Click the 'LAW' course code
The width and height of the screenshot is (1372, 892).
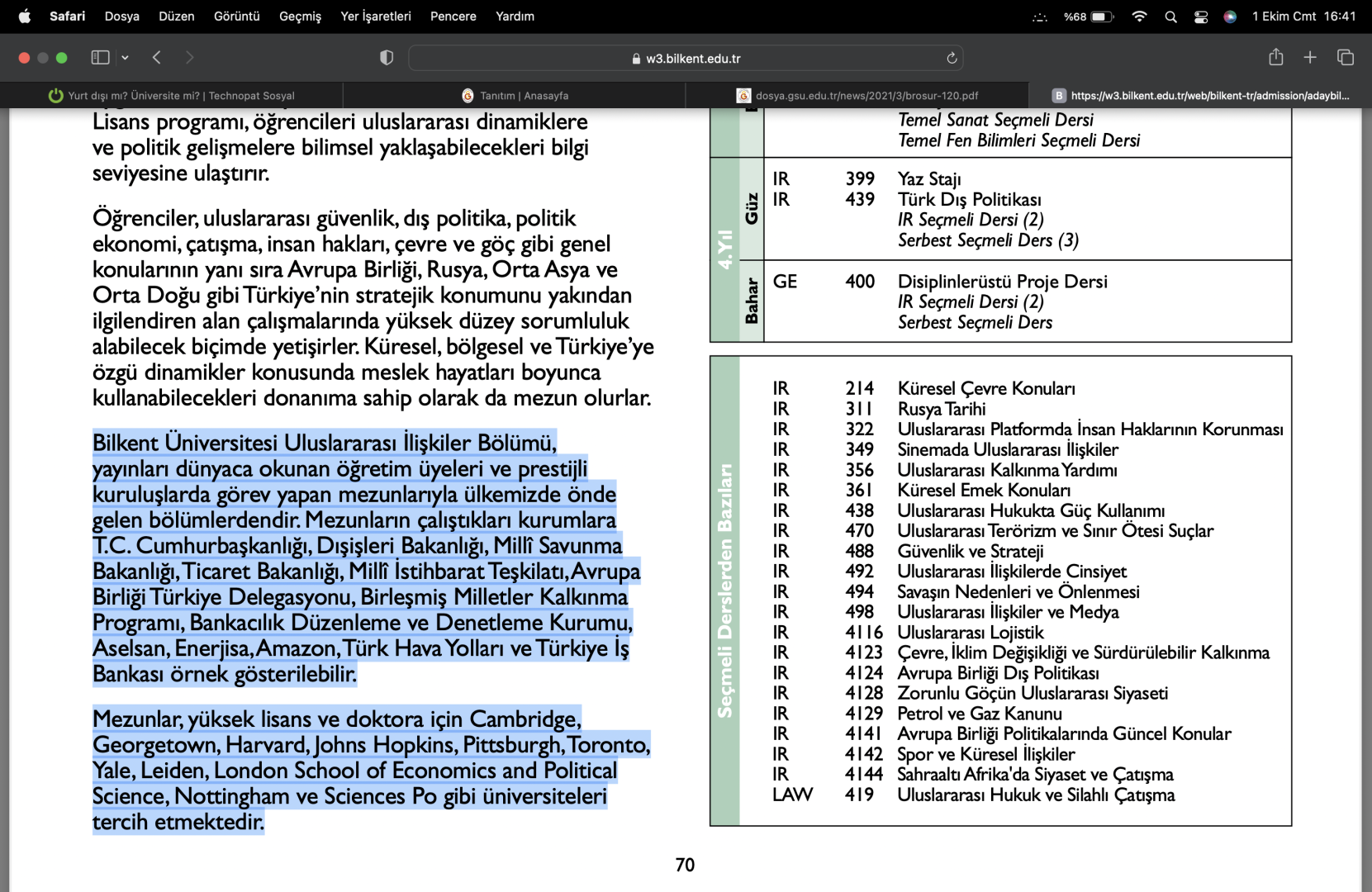coord(792,795)
